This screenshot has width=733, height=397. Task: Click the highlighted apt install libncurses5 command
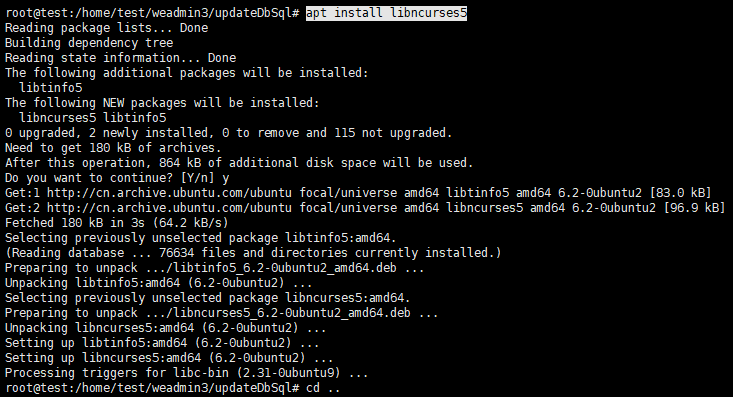tap(386, 13)
